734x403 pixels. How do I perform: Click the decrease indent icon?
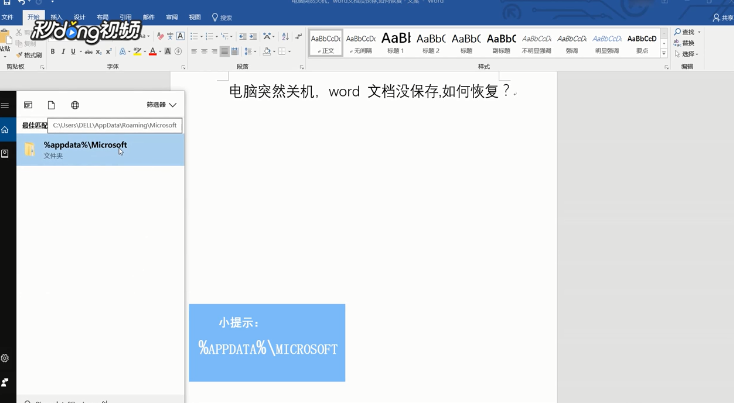click(242, 37)
